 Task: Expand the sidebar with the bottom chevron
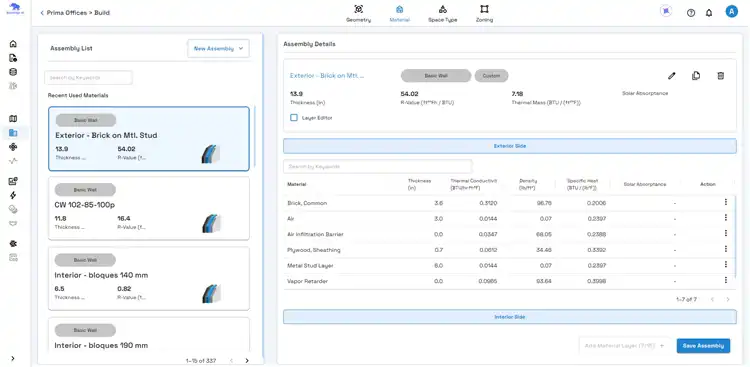tap(13, 358)
